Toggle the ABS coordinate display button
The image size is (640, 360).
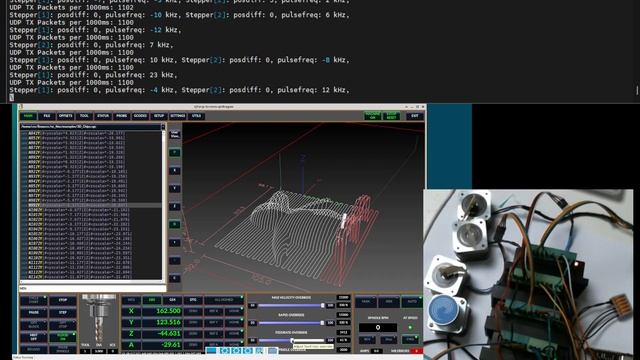(x=151, y=300)
